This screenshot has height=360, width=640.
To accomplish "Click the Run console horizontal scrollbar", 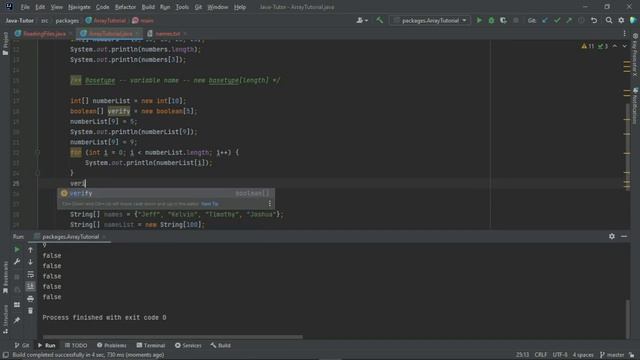I will pyautogui.click(x=173, y=337).
